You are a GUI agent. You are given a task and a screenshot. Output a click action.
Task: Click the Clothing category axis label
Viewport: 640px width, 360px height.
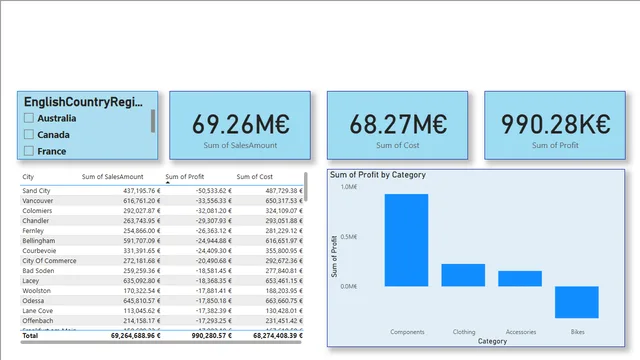(x=464, y=332)
